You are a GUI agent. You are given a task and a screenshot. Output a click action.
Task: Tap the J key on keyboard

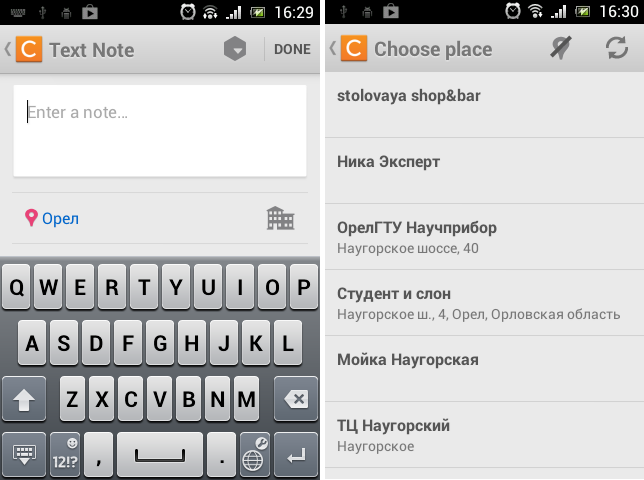click(224, 343)
